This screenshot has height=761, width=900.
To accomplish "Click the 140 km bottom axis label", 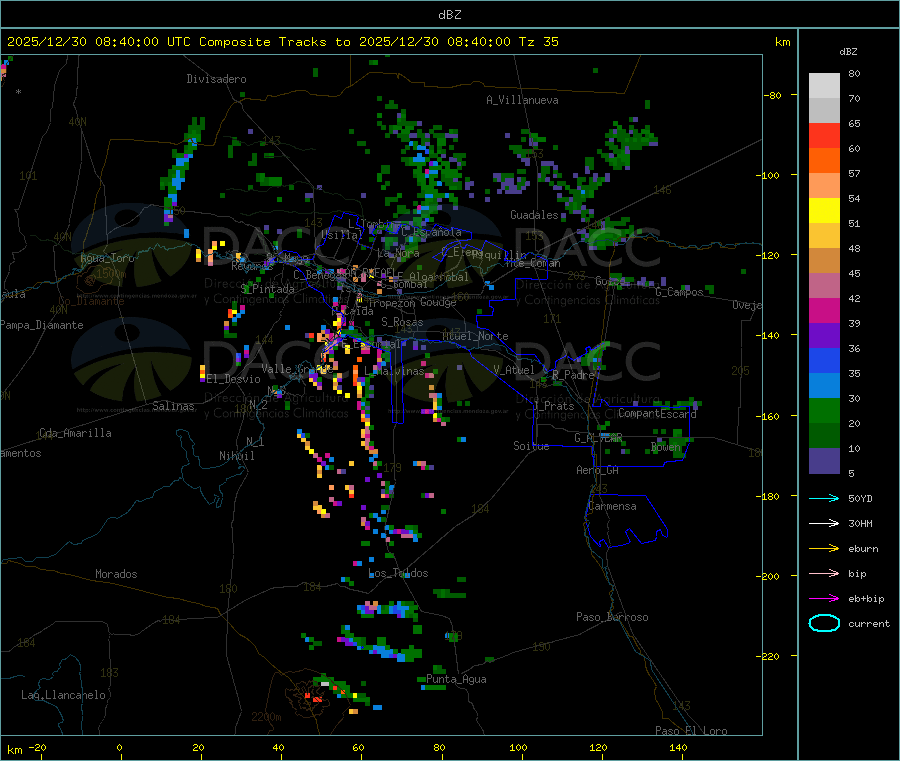I will click(678, 747).
